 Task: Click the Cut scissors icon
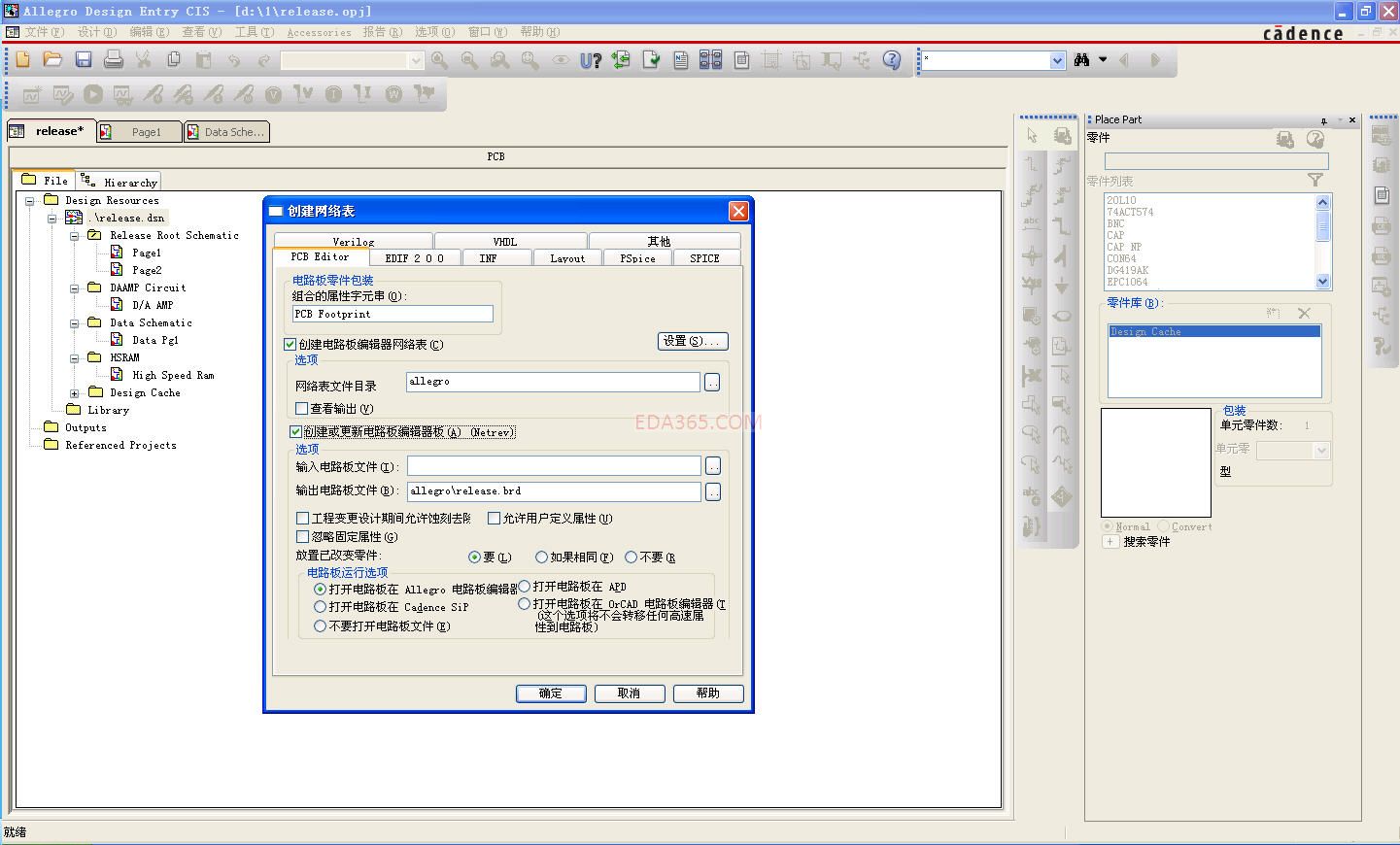coord(144,60)
